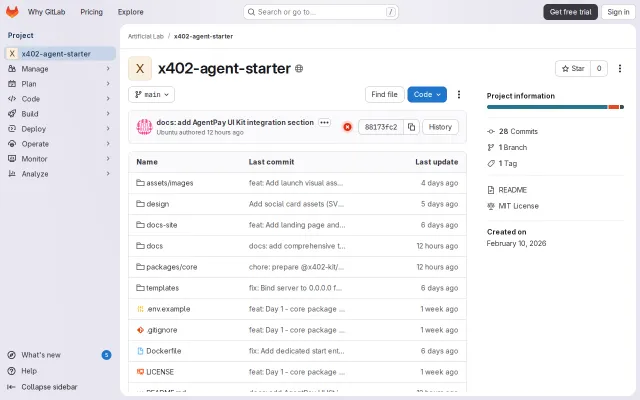Image resolution: width=640 pixels, height=400 pixels.
Task: Open the docs folder
Action: tap(154, 246)
